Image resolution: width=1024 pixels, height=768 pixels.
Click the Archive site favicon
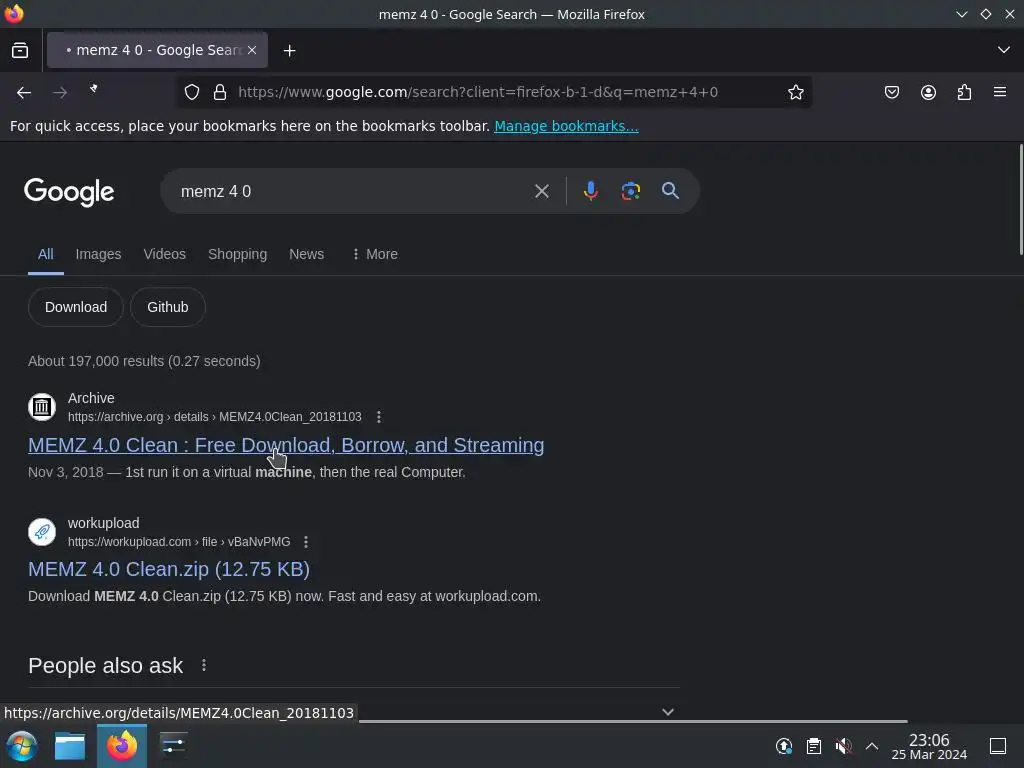[42, 407]
